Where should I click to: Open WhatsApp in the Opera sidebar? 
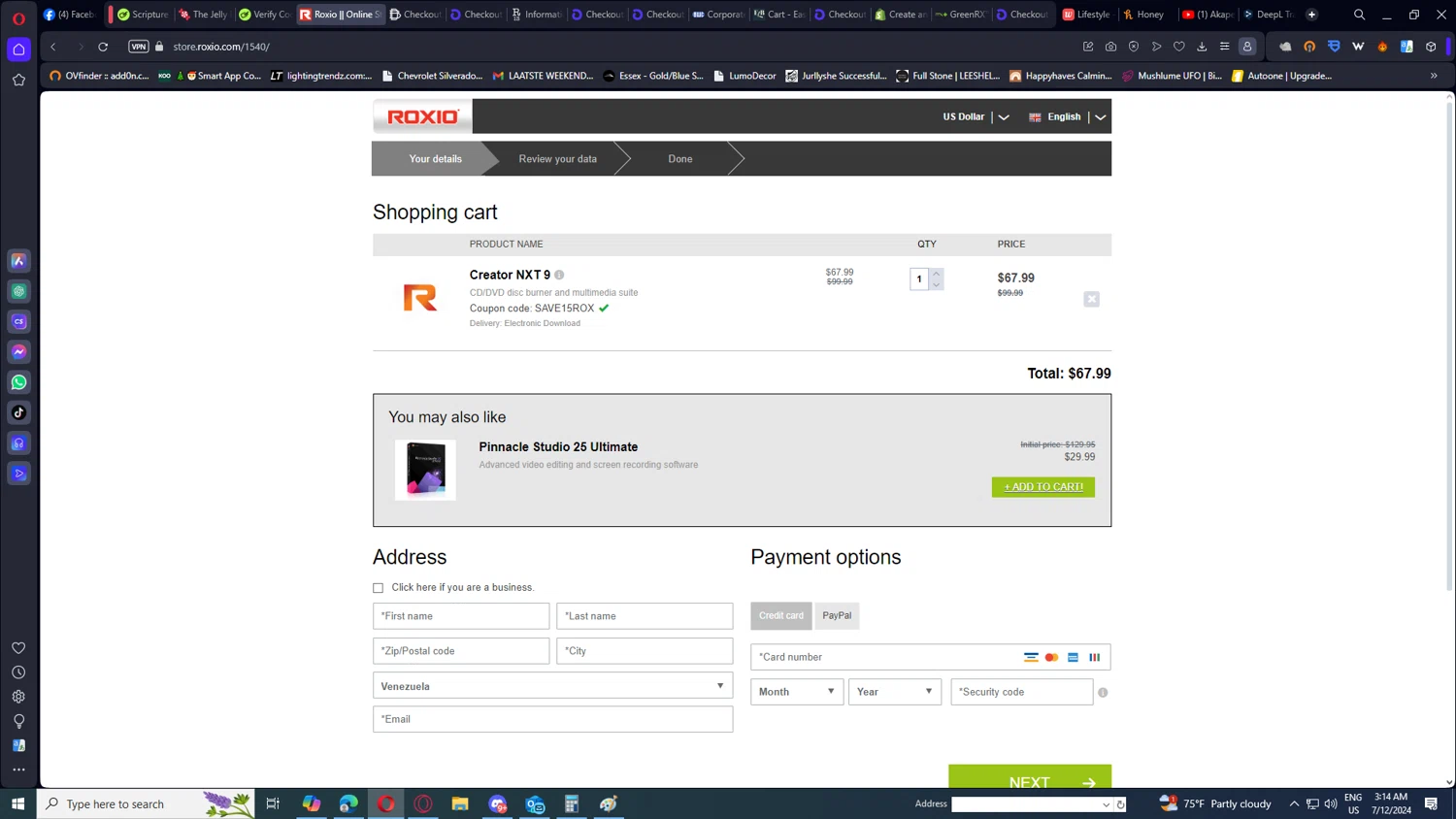pos(18,382)
